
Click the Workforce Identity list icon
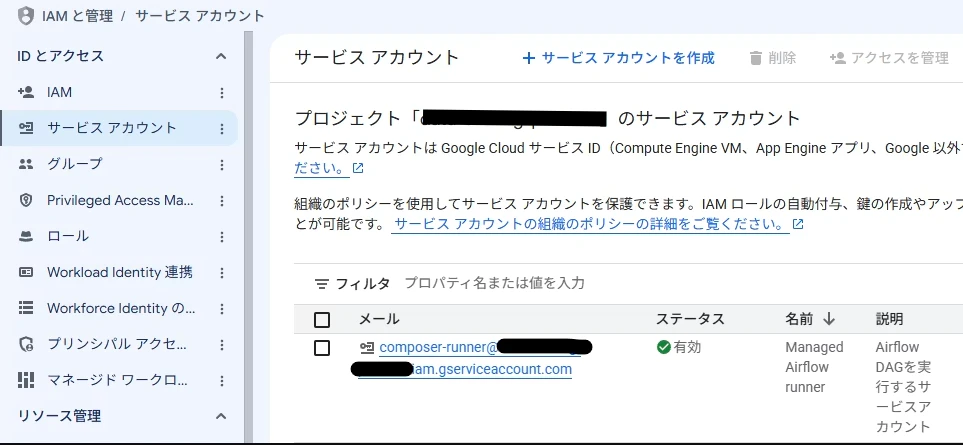26,308
